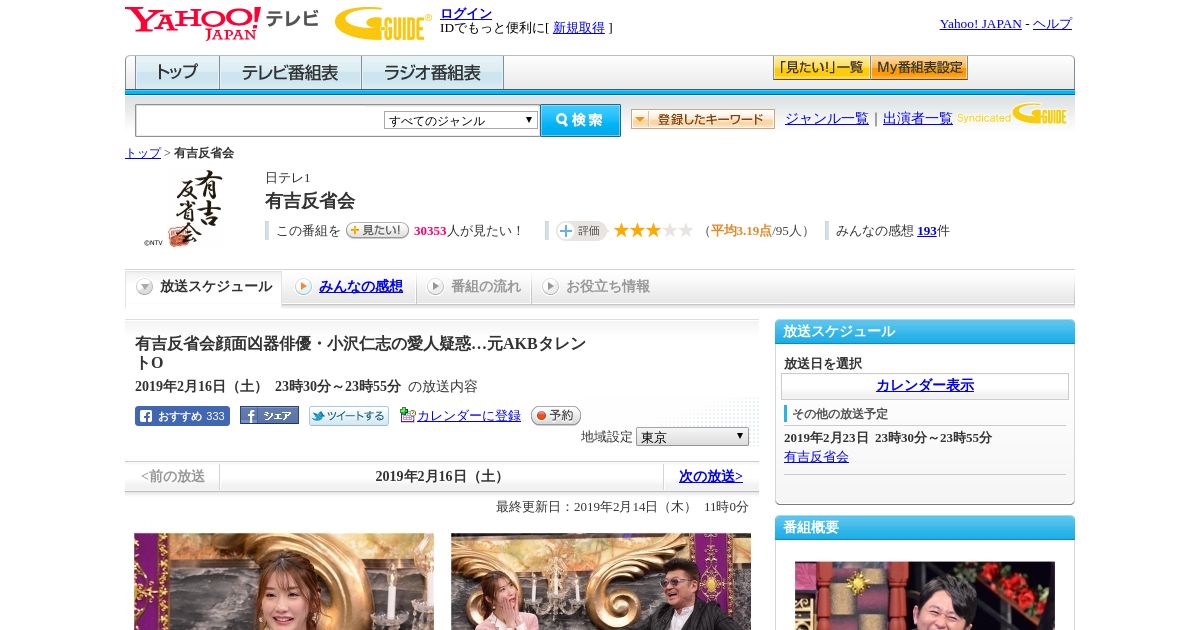Click the right program scene photo
1200x630 pixels.
[x=601, y=581]
